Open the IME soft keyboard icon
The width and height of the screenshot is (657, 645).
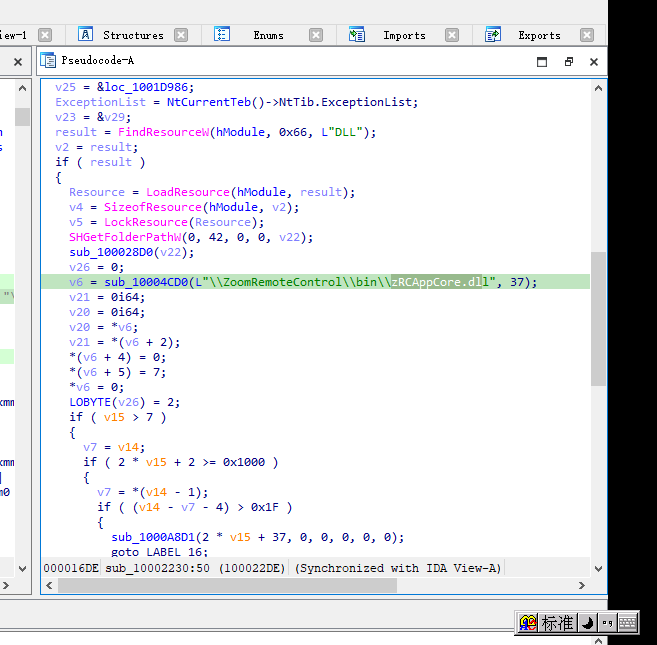coord(628,623)
